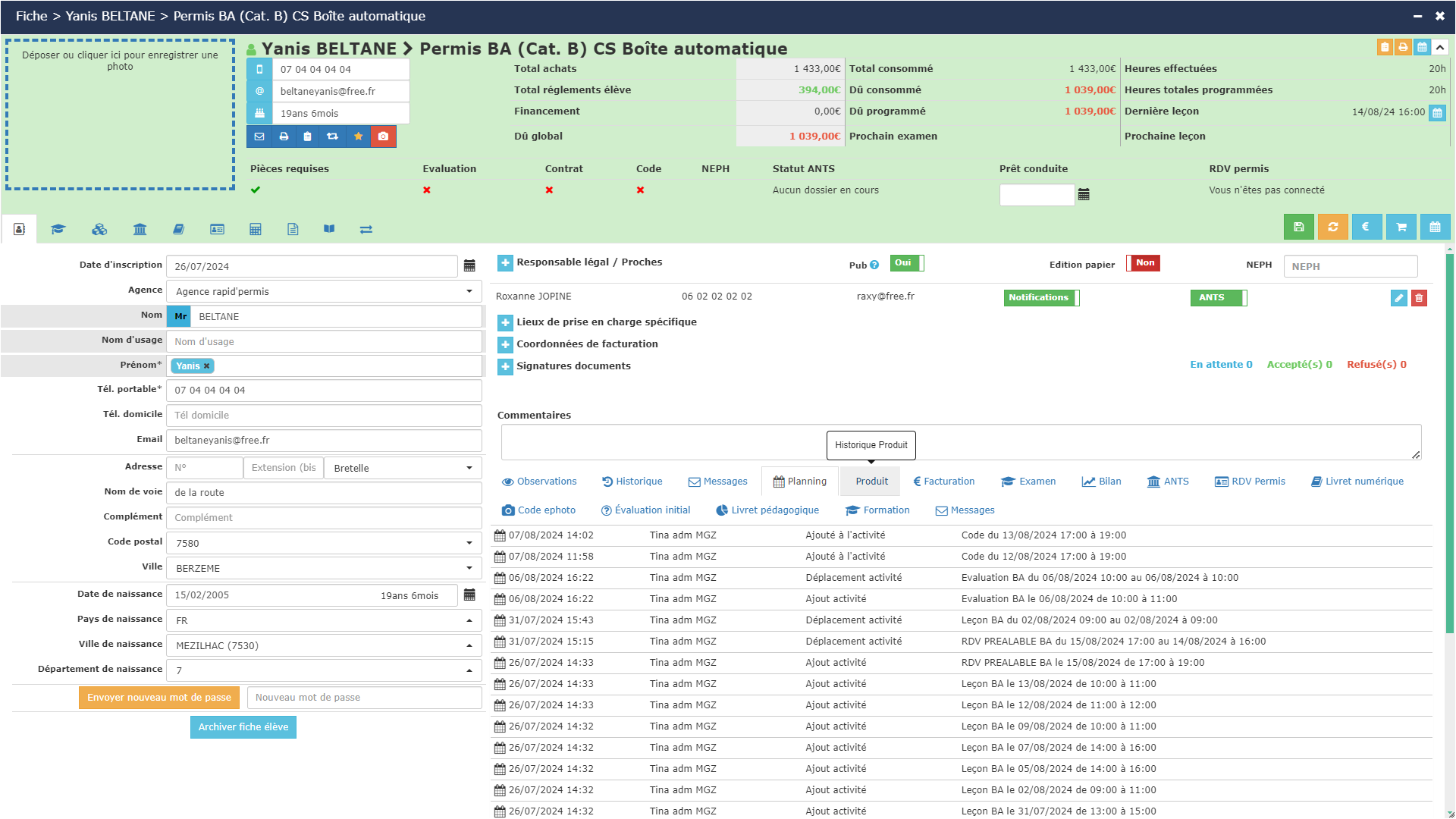Open calendar picker for Date d'inscription

pyautogui.click(x=469, y=265)
